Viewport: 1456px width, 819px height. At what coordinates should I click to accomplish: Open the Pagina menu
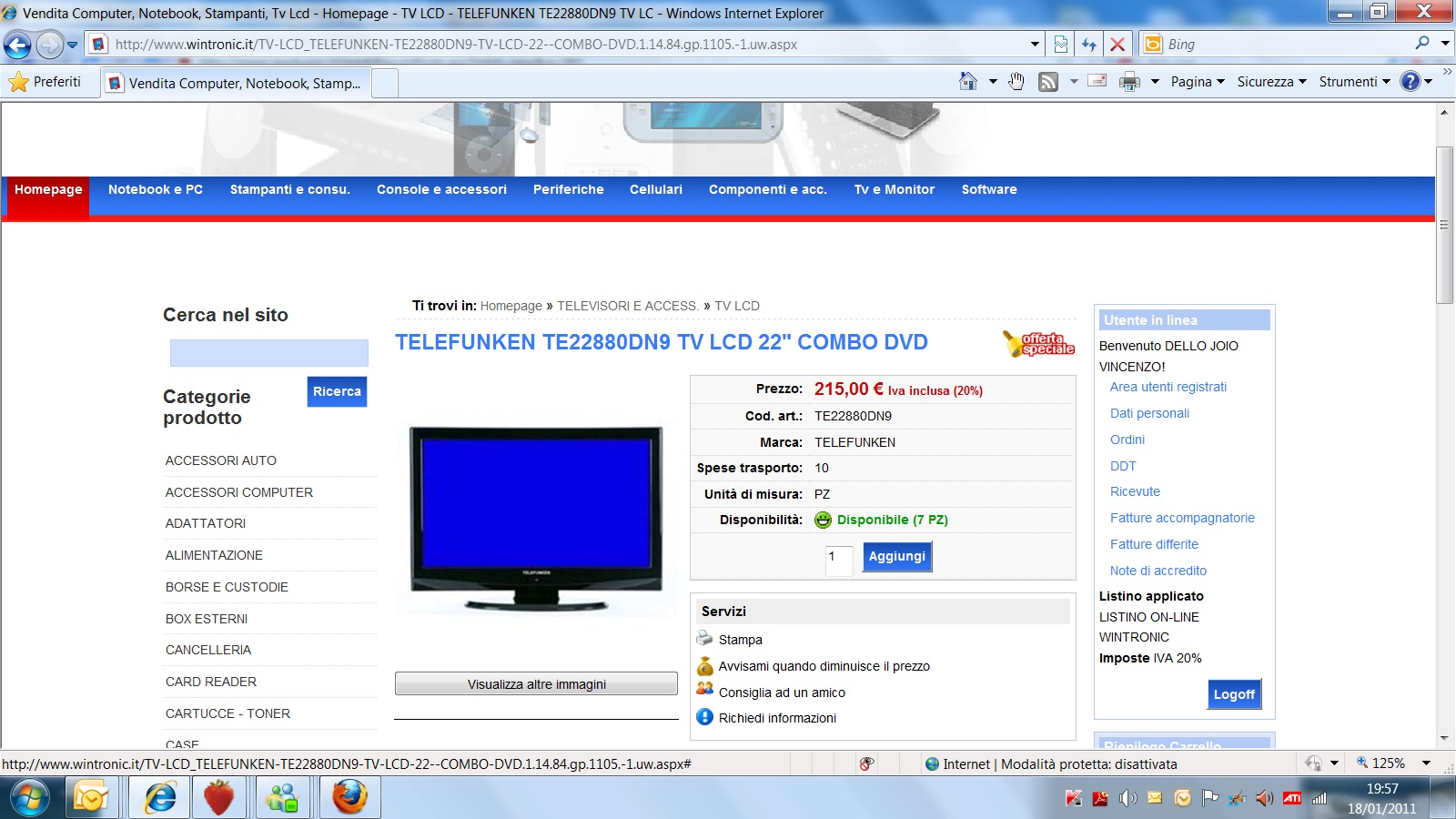point(1198,81)
